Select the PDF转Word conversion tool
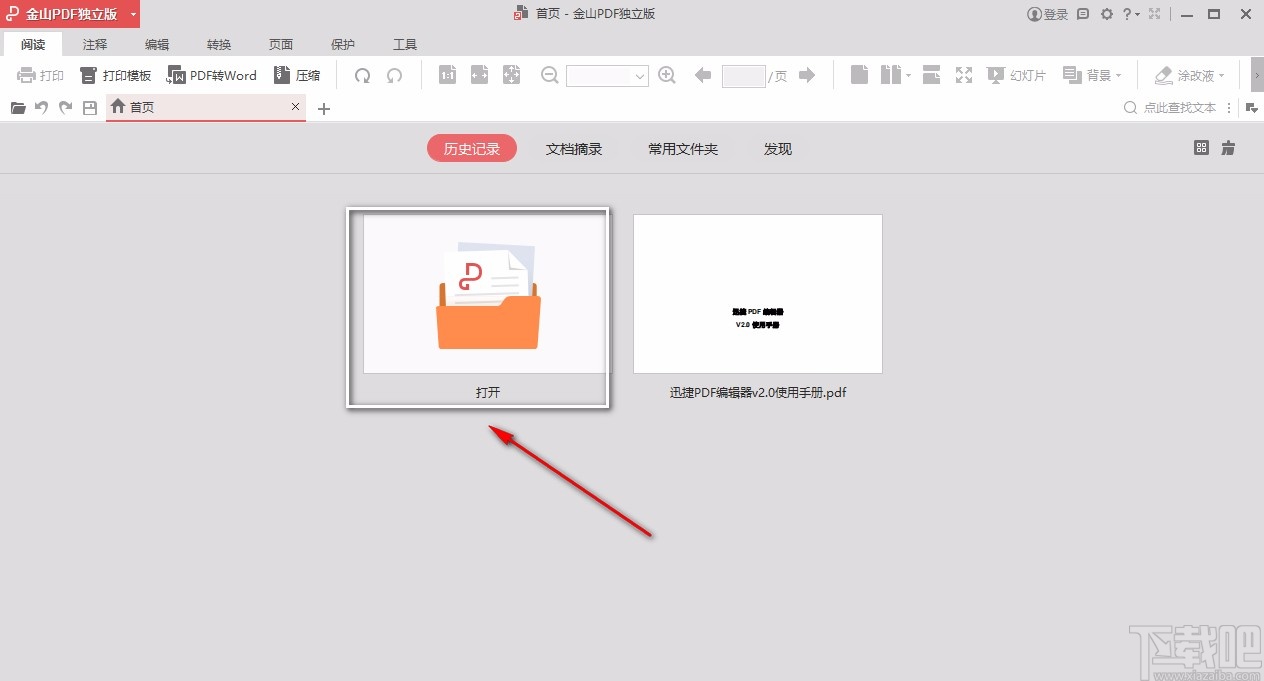This screenshot has width=1264, height=681. pos(211,75)
